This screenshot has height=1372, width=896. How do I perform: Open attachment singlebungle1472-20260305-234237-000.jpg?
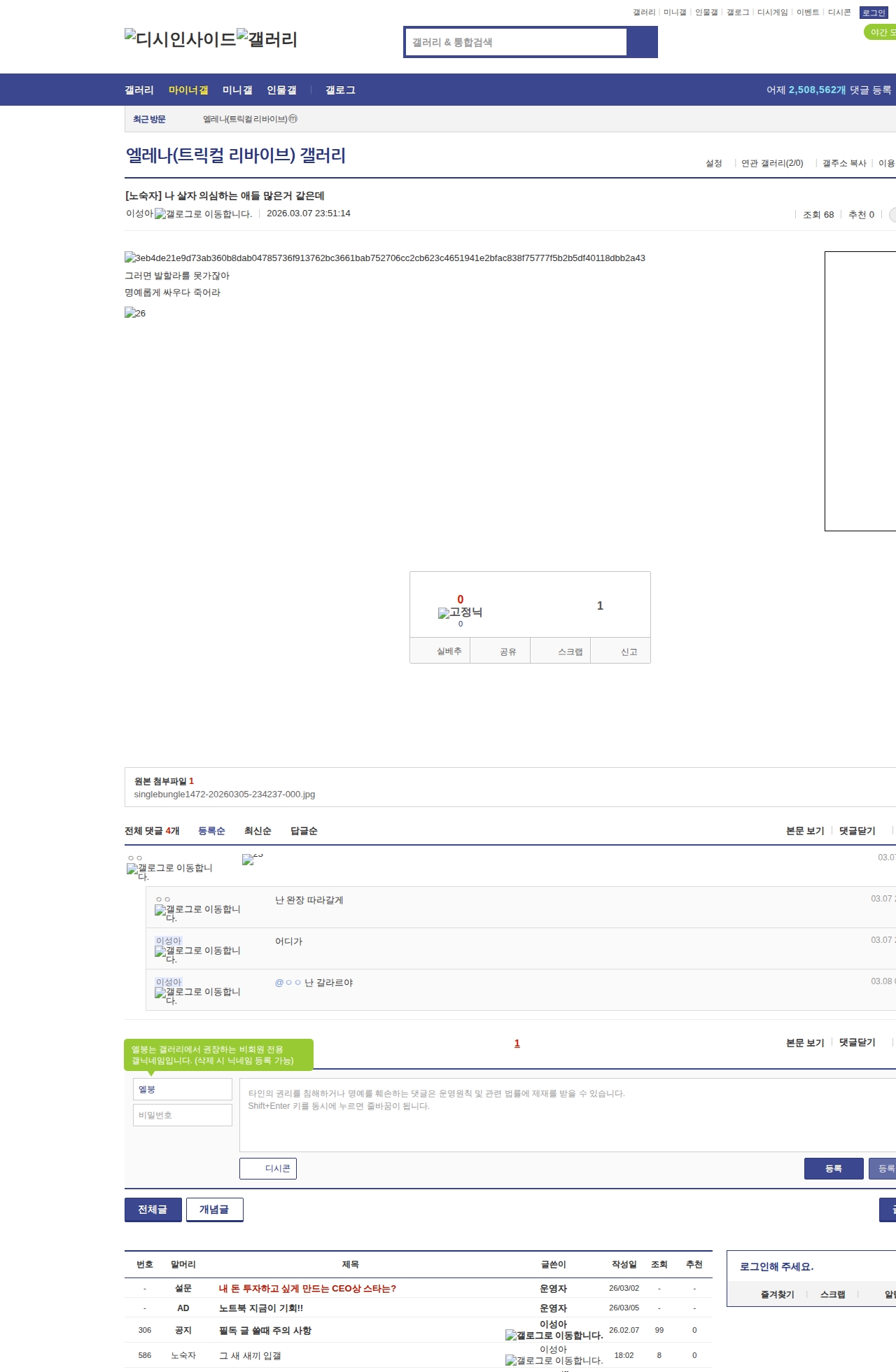click(225, 794)
